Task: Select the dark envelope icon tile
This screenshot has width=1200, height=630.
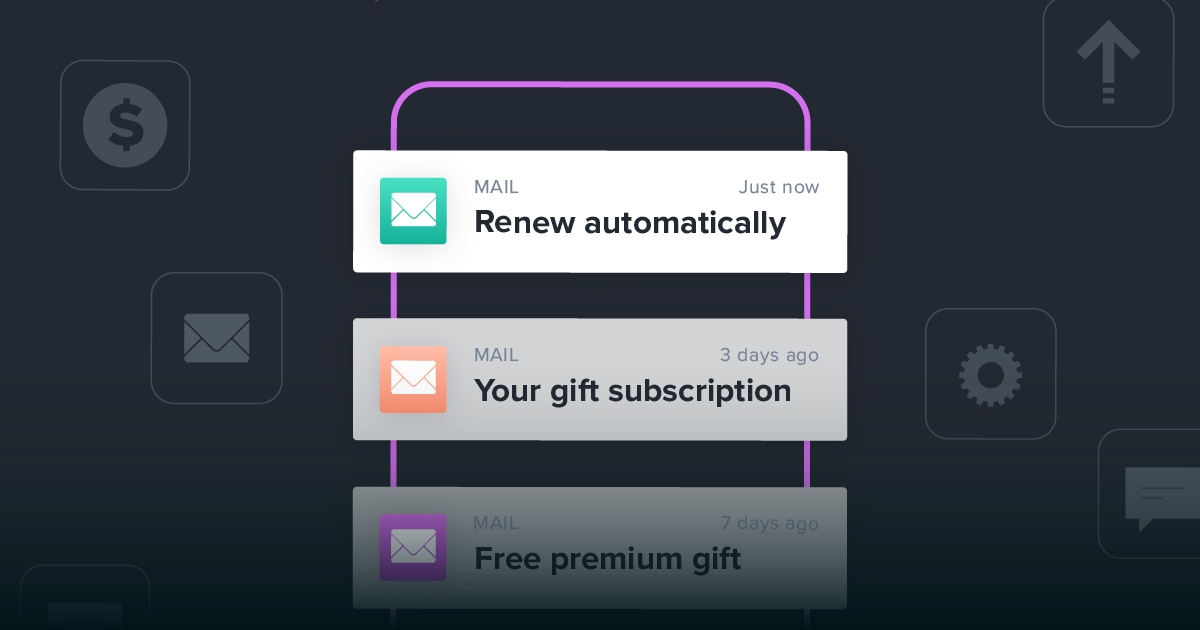Action: (217, 338)
